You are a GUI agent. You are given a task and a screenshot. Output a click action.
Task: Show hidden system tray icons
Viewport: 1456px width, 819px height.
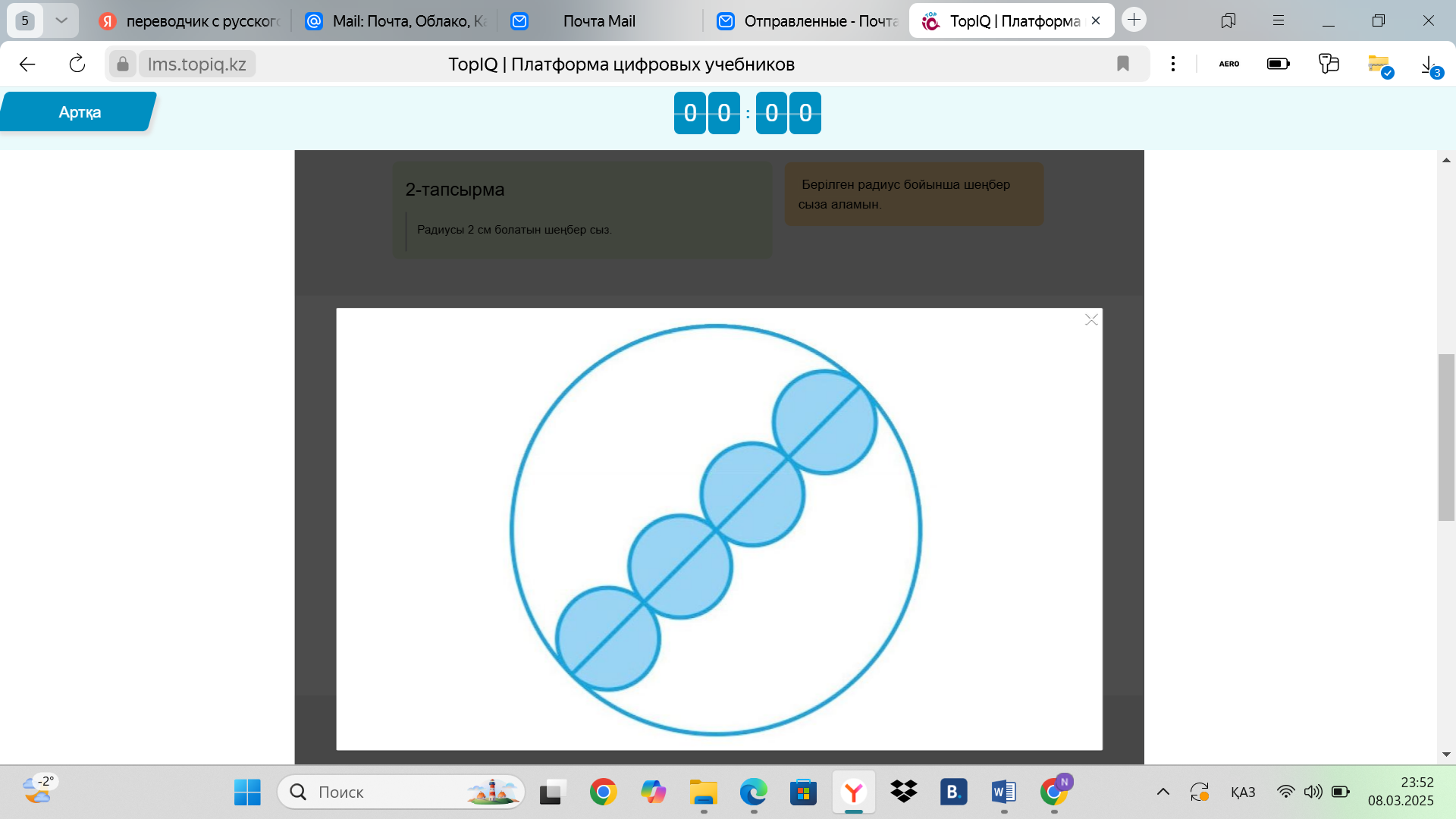coord(1163,792)
